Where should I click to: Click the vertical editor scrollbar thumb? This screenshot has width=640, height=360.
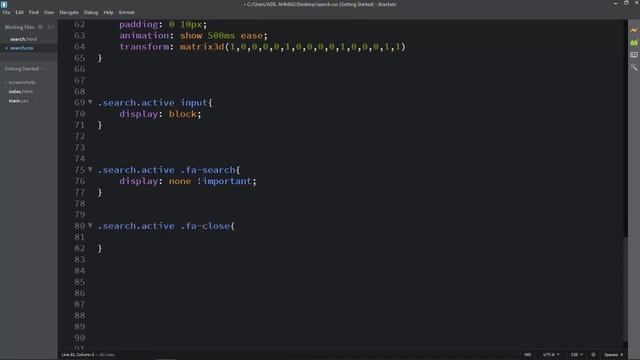click(625, 289)
